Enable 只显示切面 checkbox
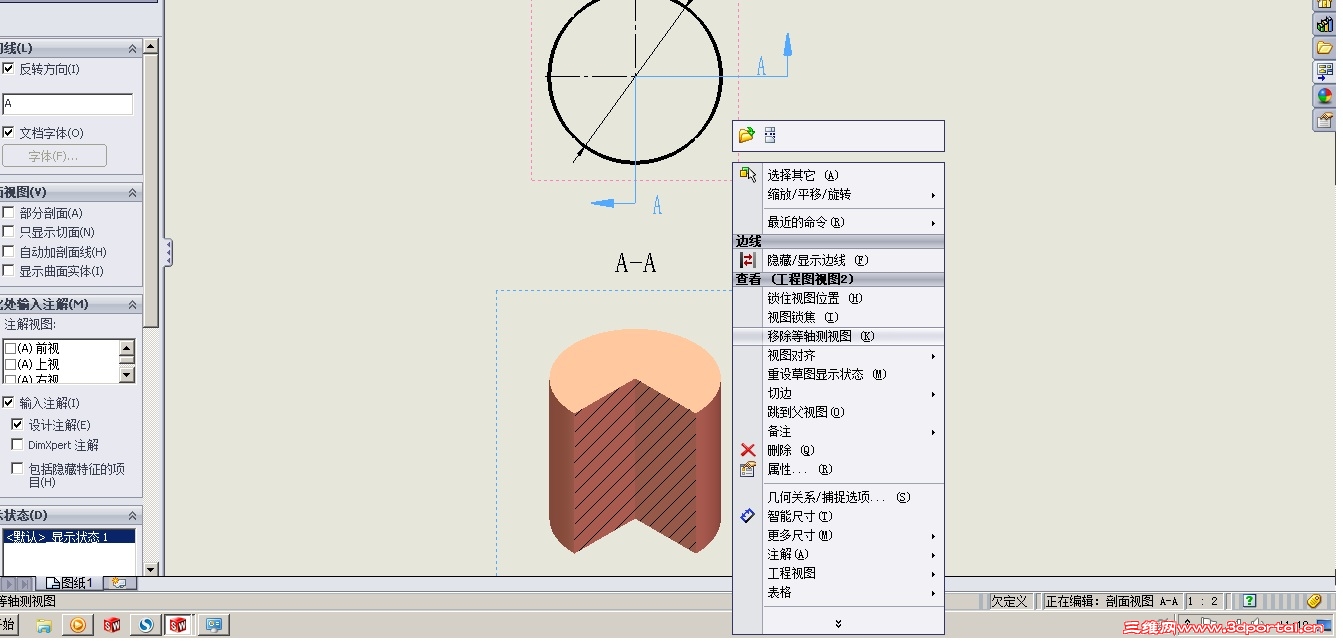Screen dimensions: 1343x641 (x=8, y=231)
